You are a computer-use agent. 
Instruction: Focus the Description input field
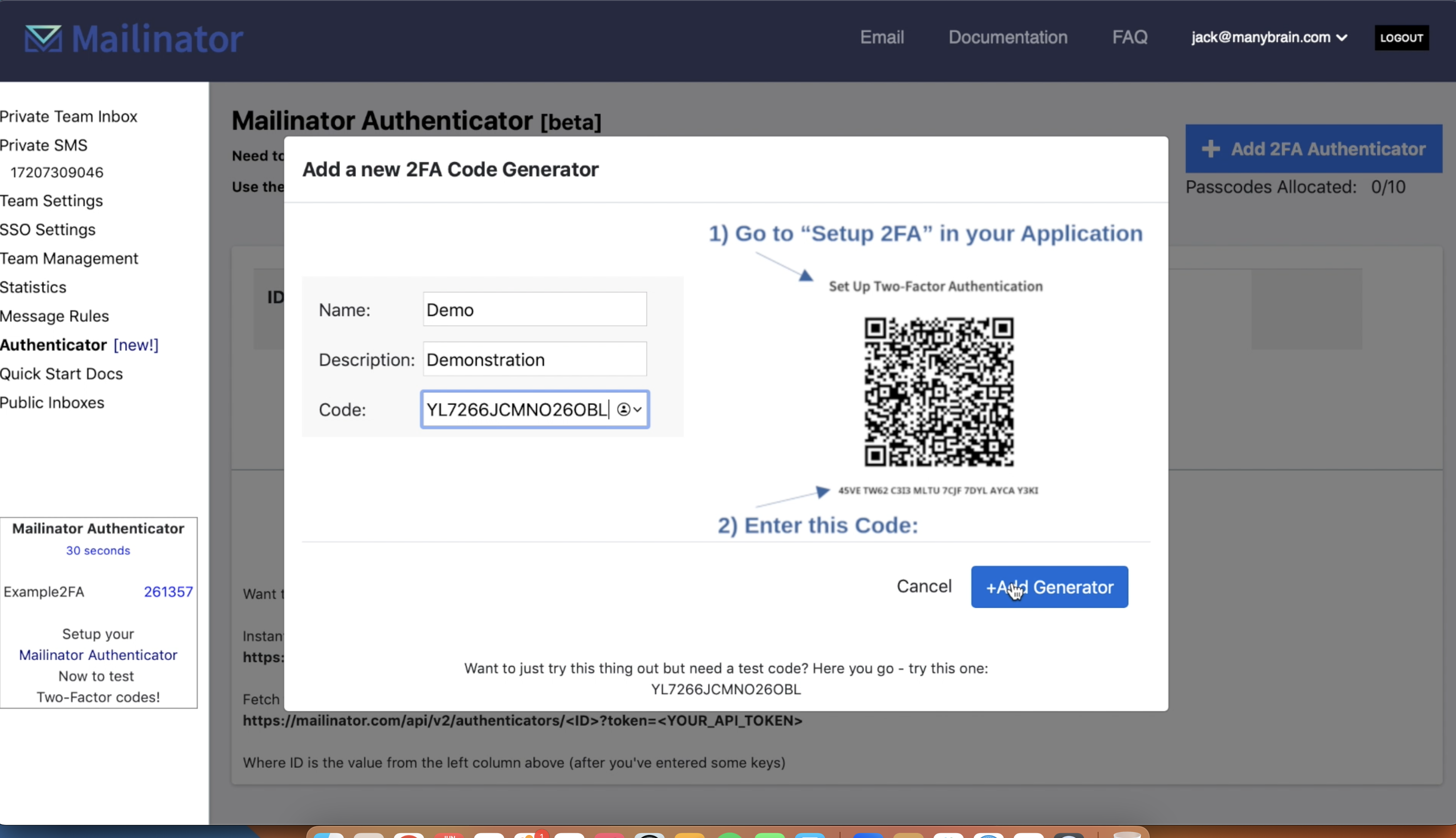(534, 359)
